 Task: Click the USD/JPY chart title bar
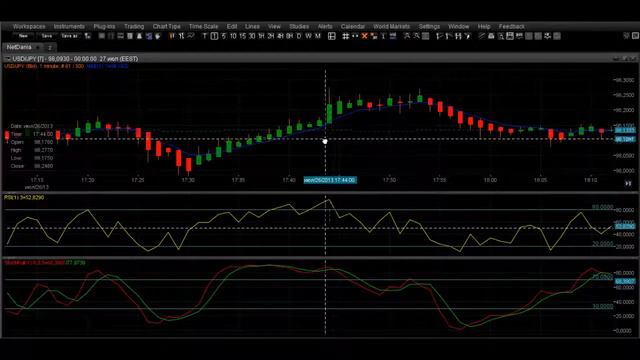click(320, 59)
